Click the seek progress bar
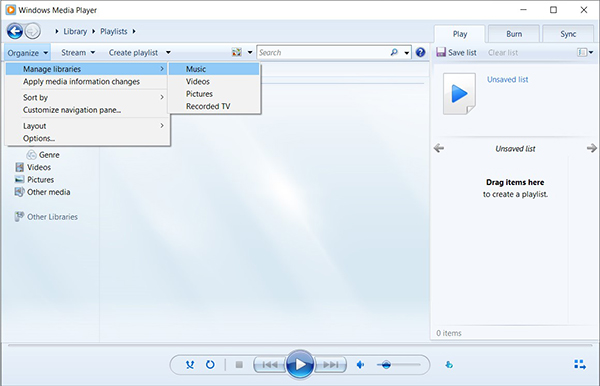The width and height of the screenshot is (600, 386). pos(300,345)
